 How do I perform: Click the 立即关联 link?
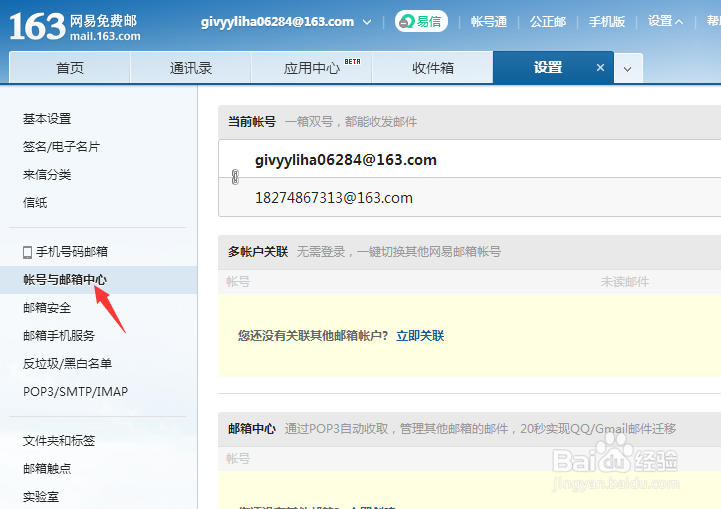coord(420,336)
